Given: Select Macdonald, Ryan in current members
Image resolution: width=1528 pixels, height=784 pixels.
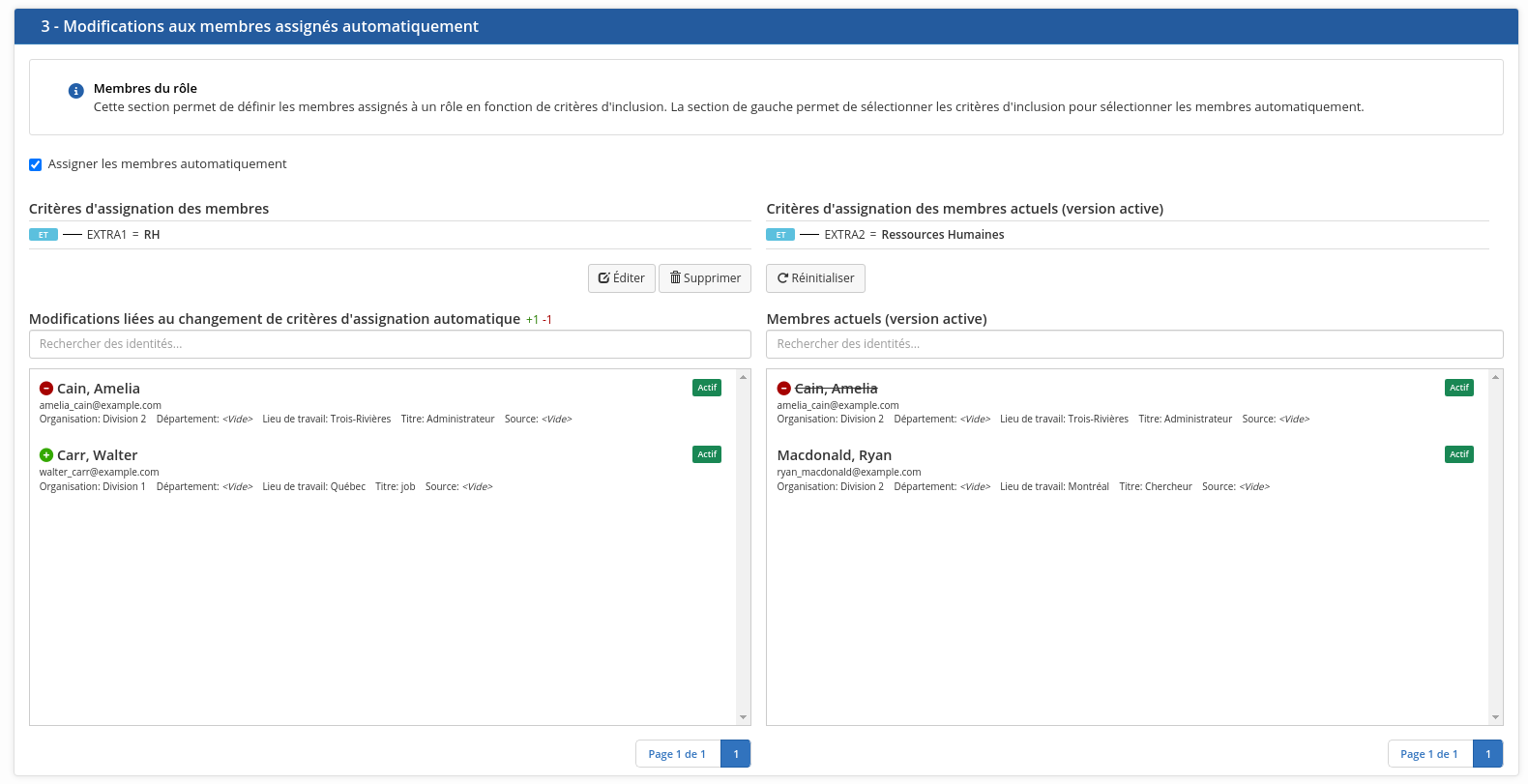Looking at the screenshot, I should [x=835, y=455].
